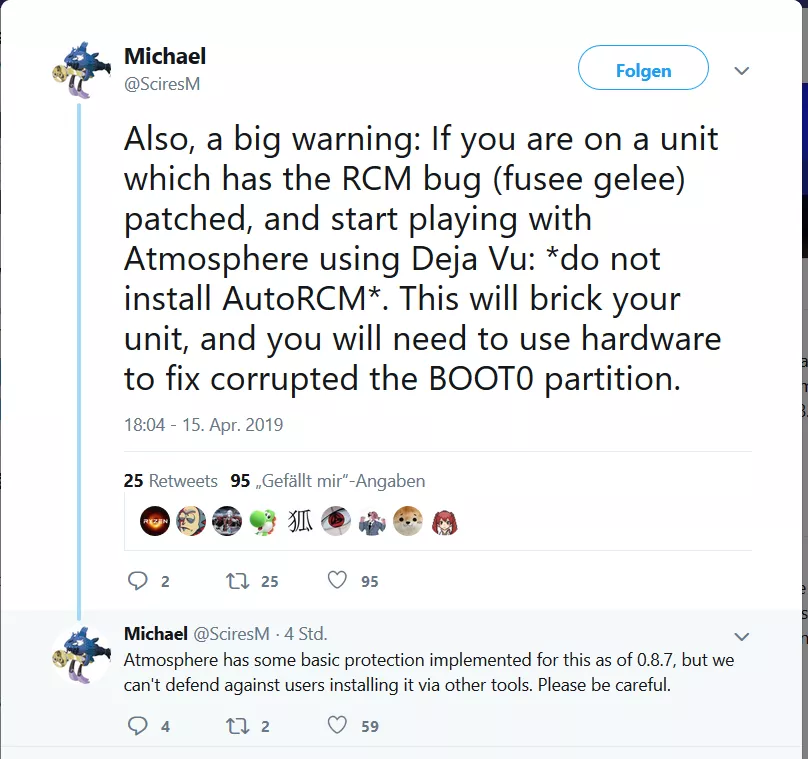View the 95 Gefällt mir-Angaben list
This screenshot has width=808, height=759.
(328, 481)
